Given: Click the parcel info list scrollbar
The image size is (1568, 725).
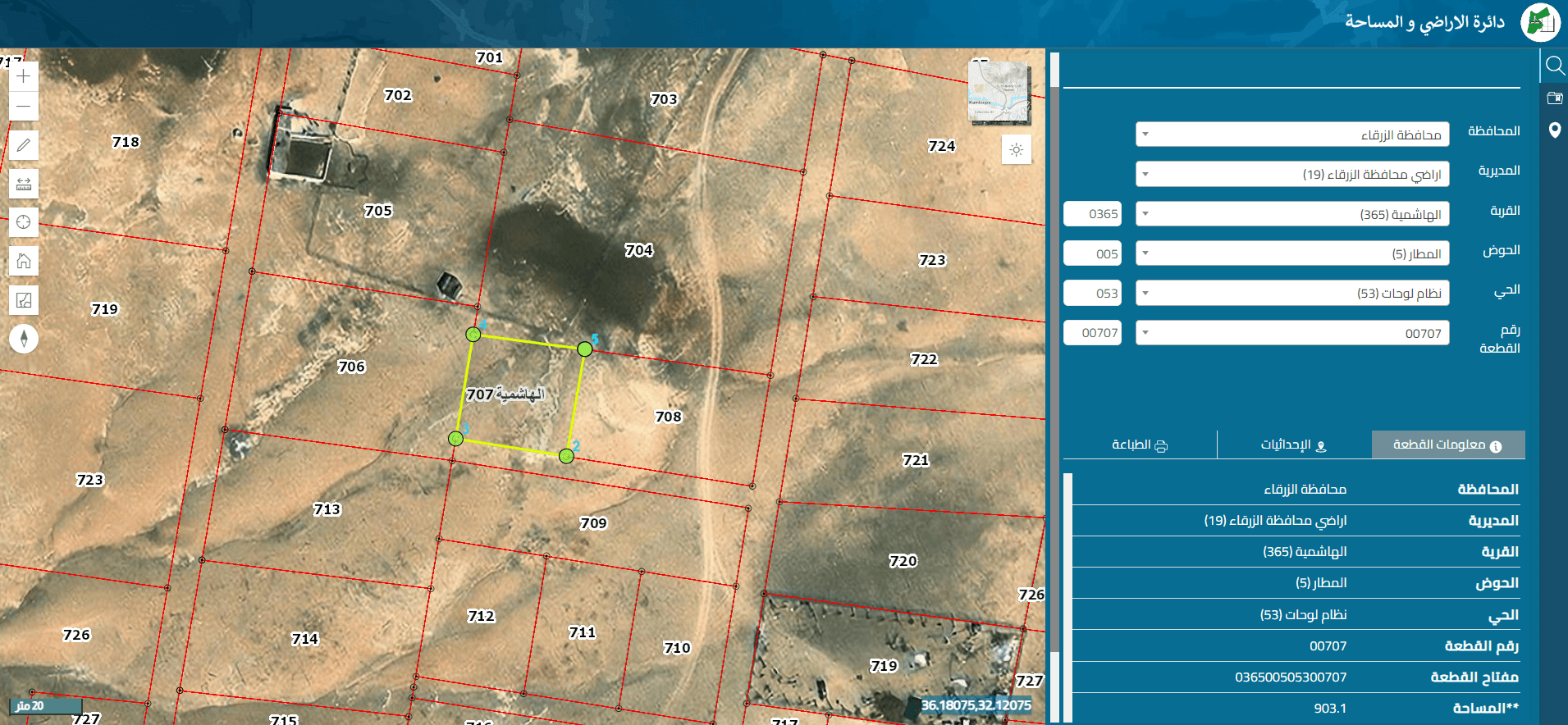Looking at the screenshot, I should [x=1067, y=597].
